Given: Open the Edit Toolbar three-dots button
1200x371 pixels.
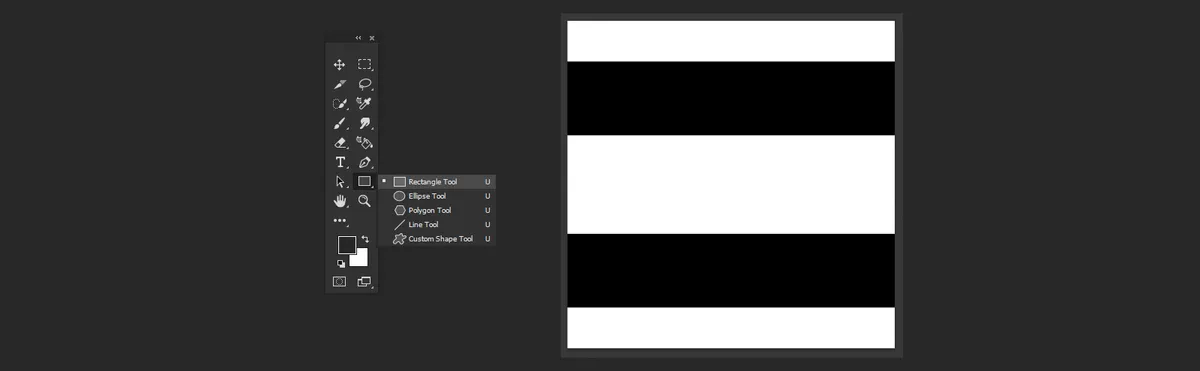Looking at the screenshot, I should tap(340, 220).
